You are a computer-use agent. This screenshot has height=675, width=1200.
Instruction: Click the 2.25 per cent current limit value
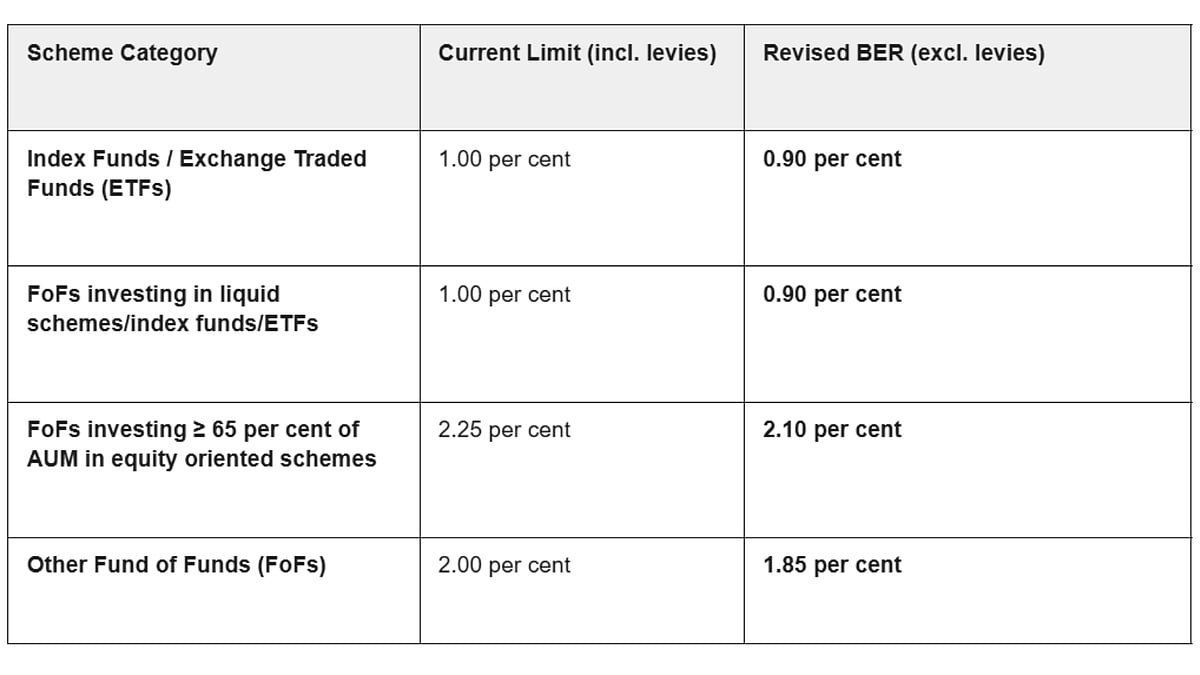coord(504,430)
